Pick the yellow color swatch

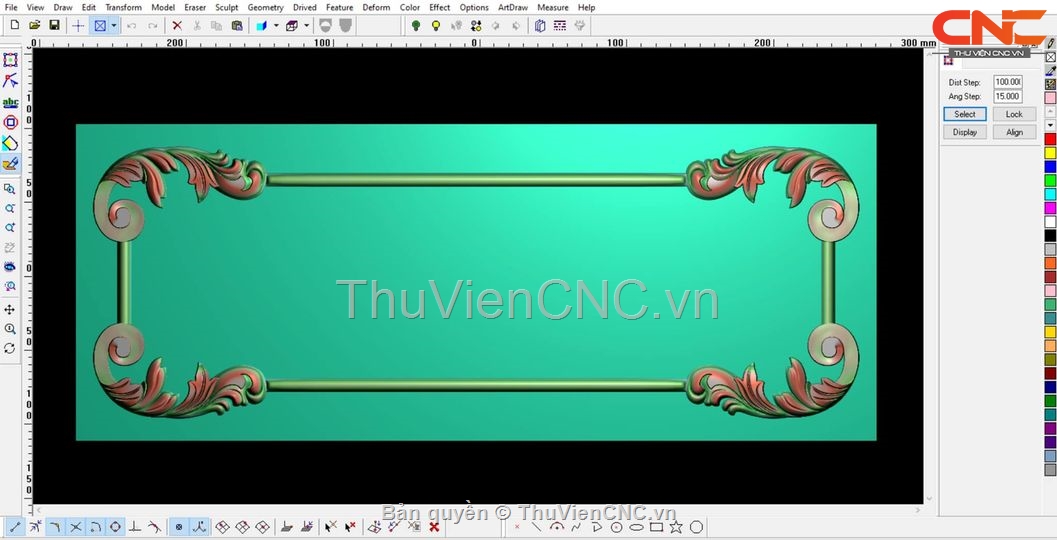click(x=1050, y=153)
